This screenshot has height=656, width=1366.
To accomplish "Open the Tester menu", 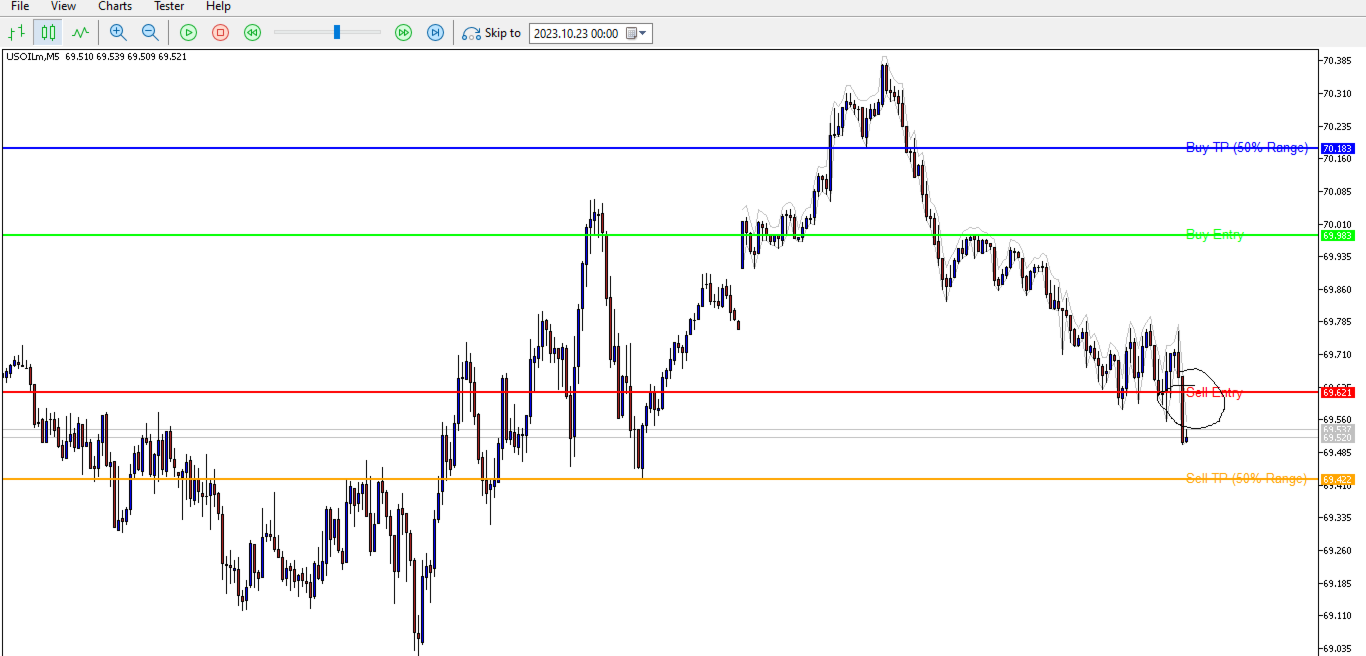I will [x=169, y=6].
